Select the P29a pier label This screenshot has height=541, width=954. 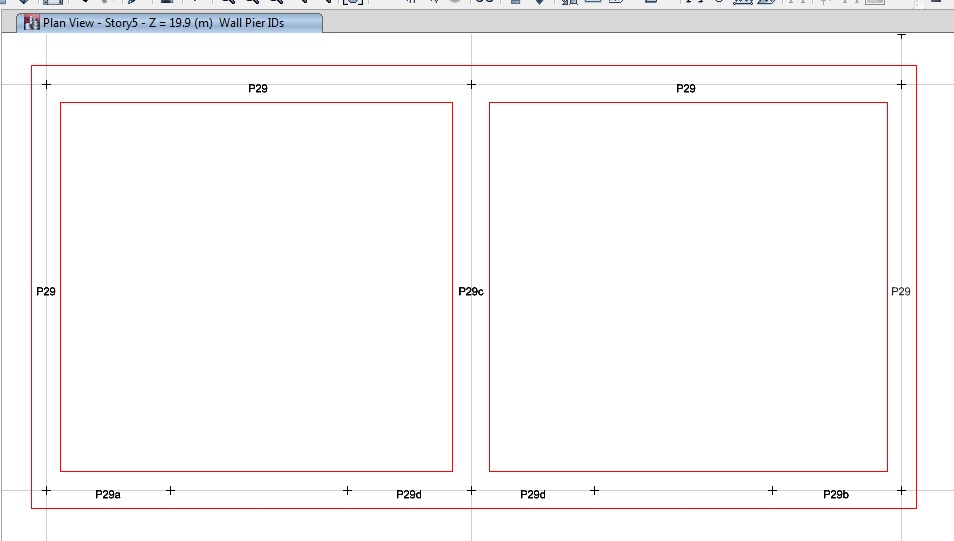click(x=108, y=495)
